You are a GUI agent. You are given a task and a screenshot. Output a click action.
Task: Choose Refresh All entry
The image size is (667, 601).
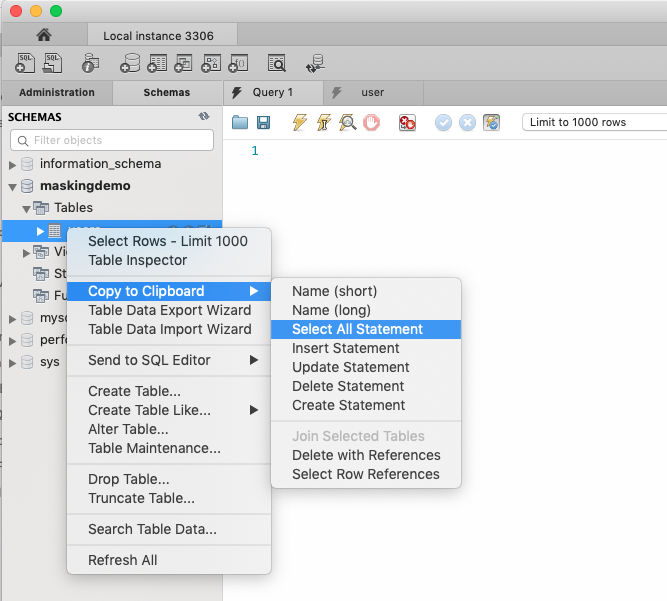click(168, 560)
